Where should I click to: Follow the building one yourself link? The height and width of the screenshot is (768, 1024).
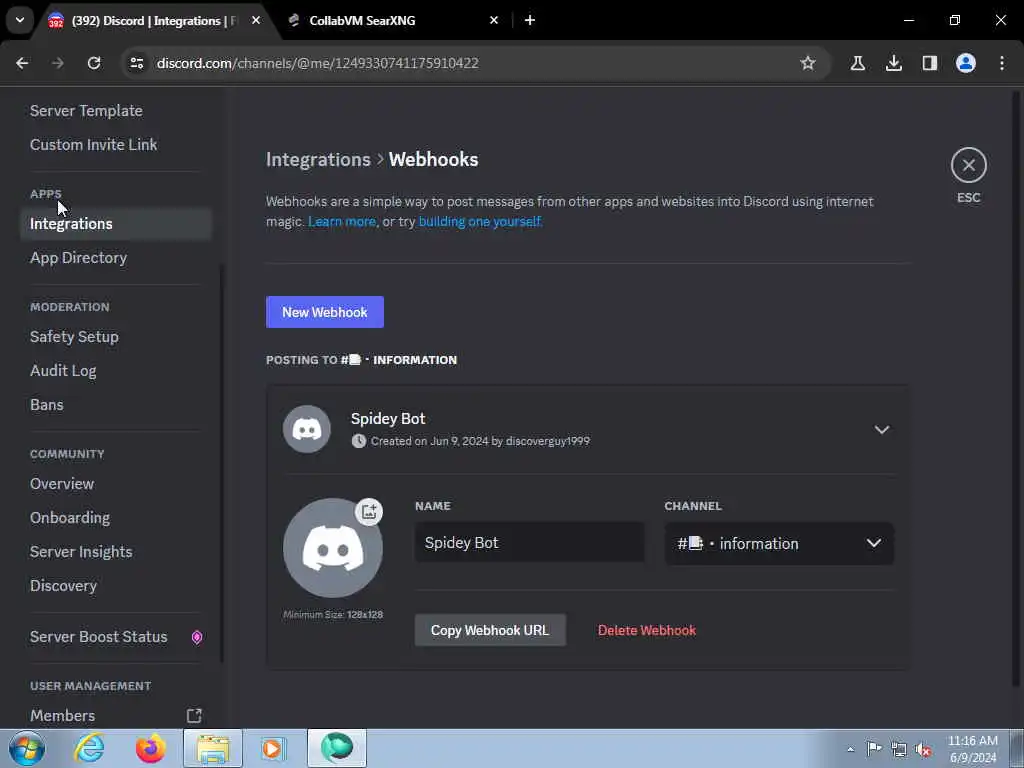pyautogui.click(x=479, y=221)
